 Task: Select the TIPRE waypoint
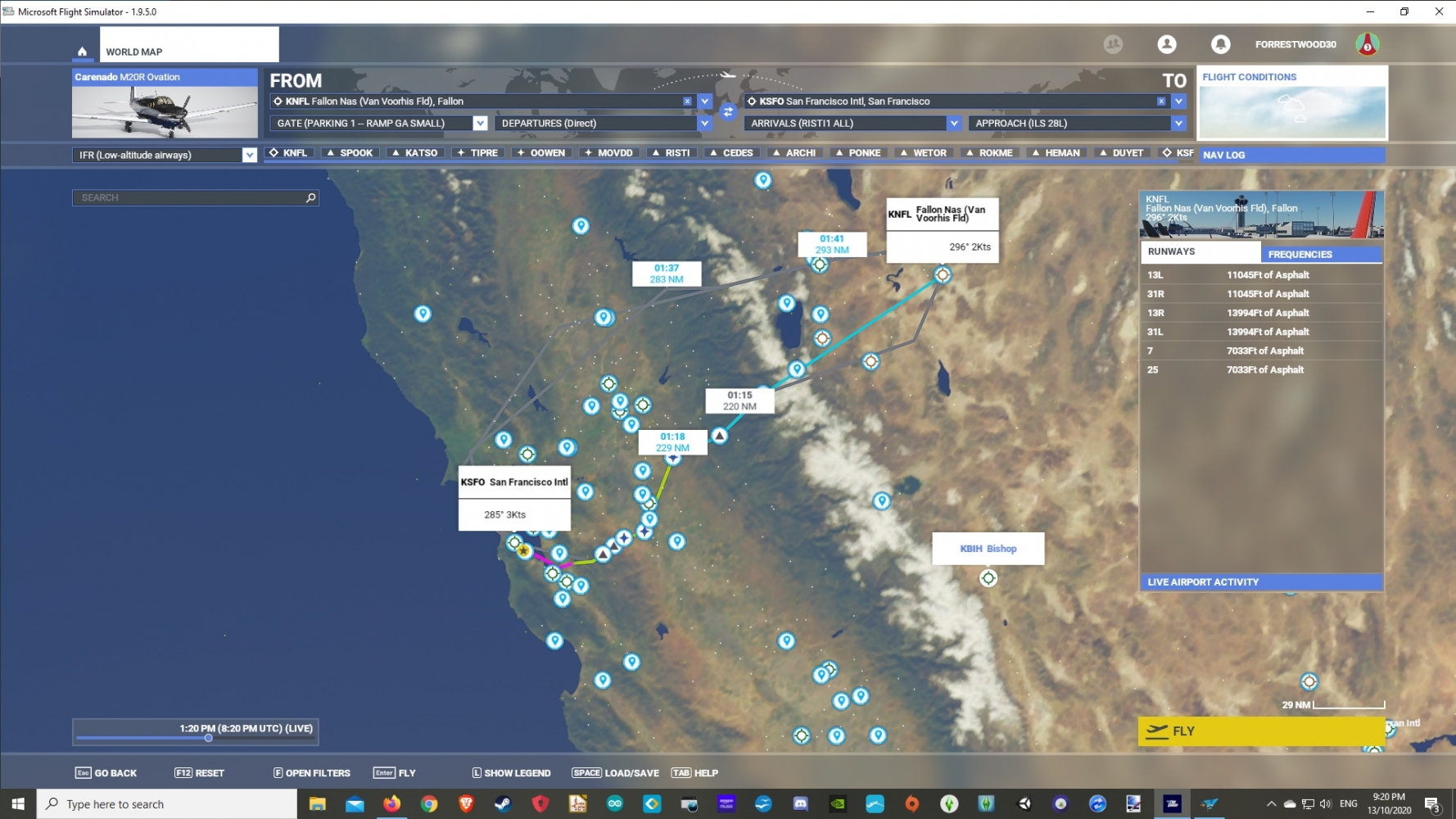click(478, 153)
